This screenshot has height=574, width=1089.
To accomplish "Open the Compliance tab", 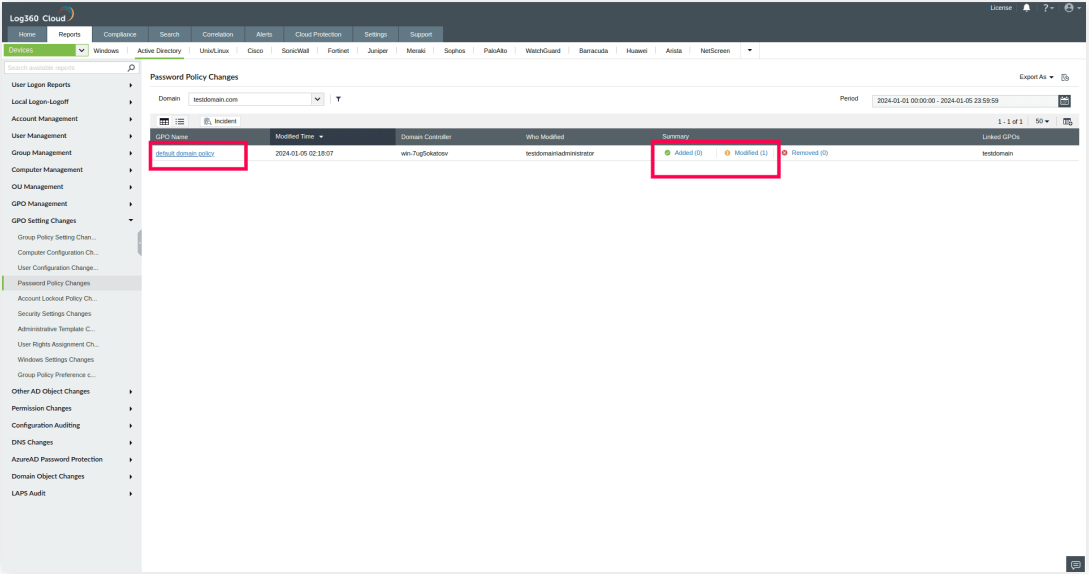I will pyautogui.click(x=120, y=35).
